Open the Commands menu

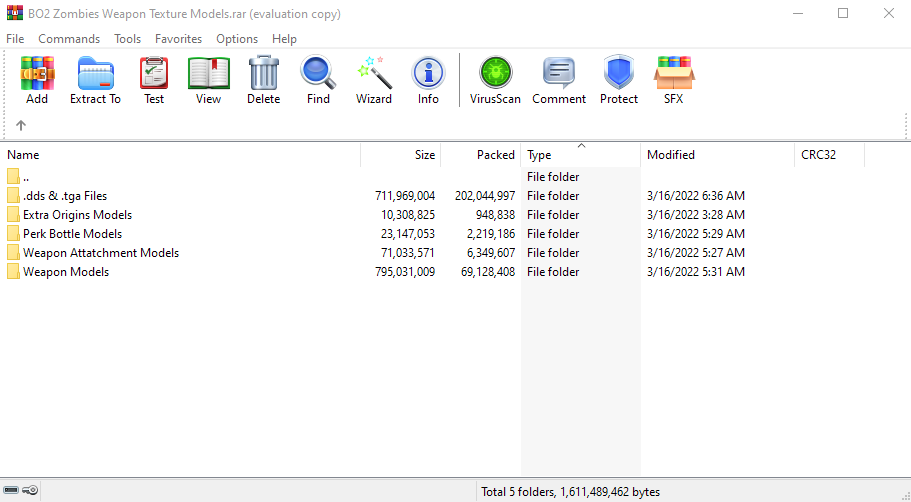coord(69,39)
